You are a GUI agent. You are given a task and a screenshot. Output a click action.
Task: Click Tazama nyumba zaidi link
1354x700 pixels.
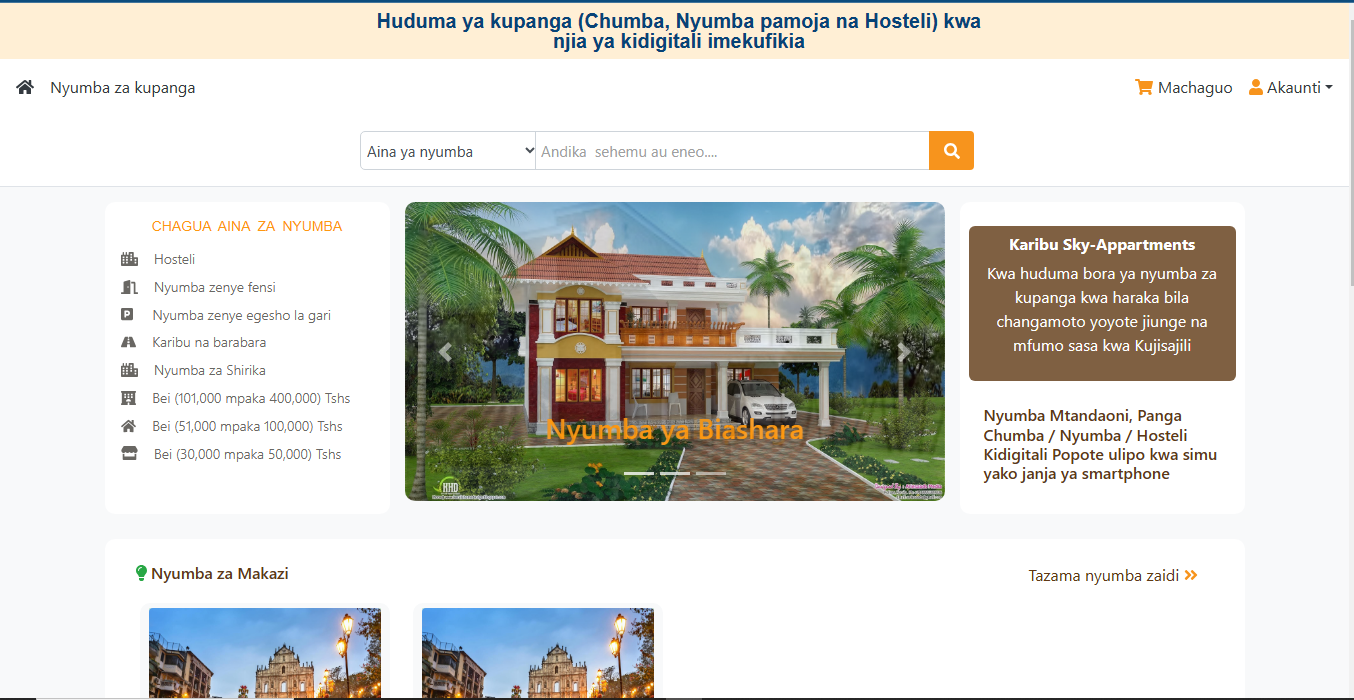click(1103, 576)
